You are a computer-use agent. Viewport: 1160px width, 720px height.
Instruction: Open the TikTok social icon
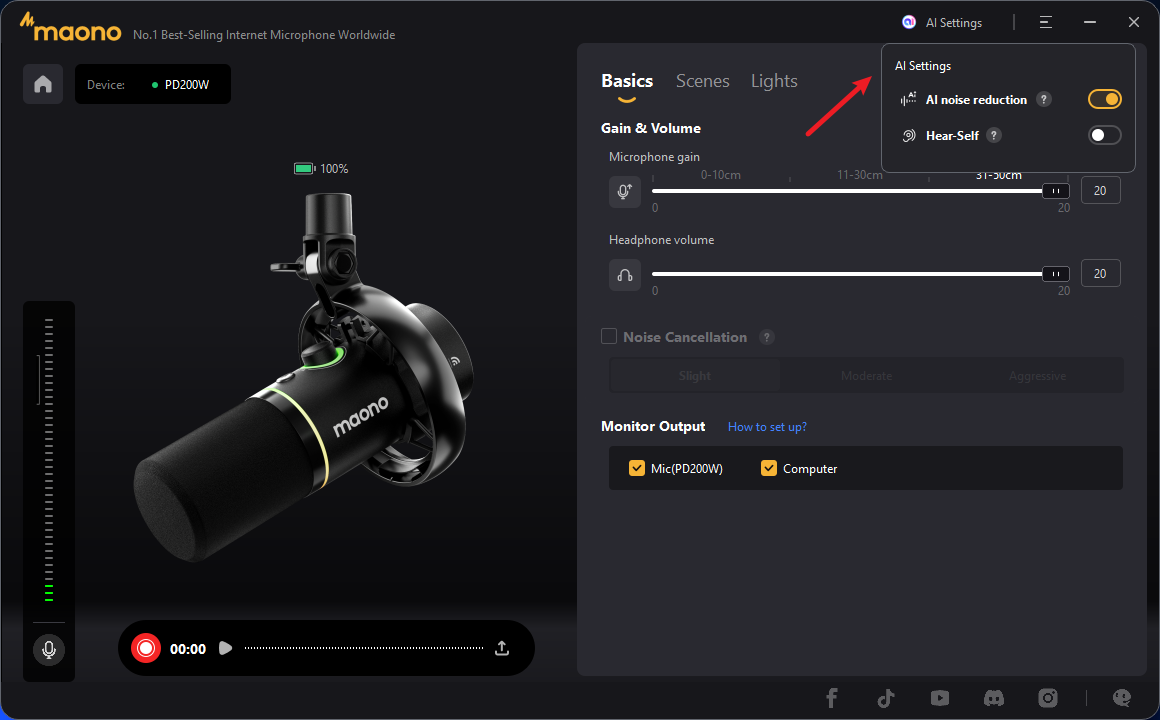click(885, 698)
